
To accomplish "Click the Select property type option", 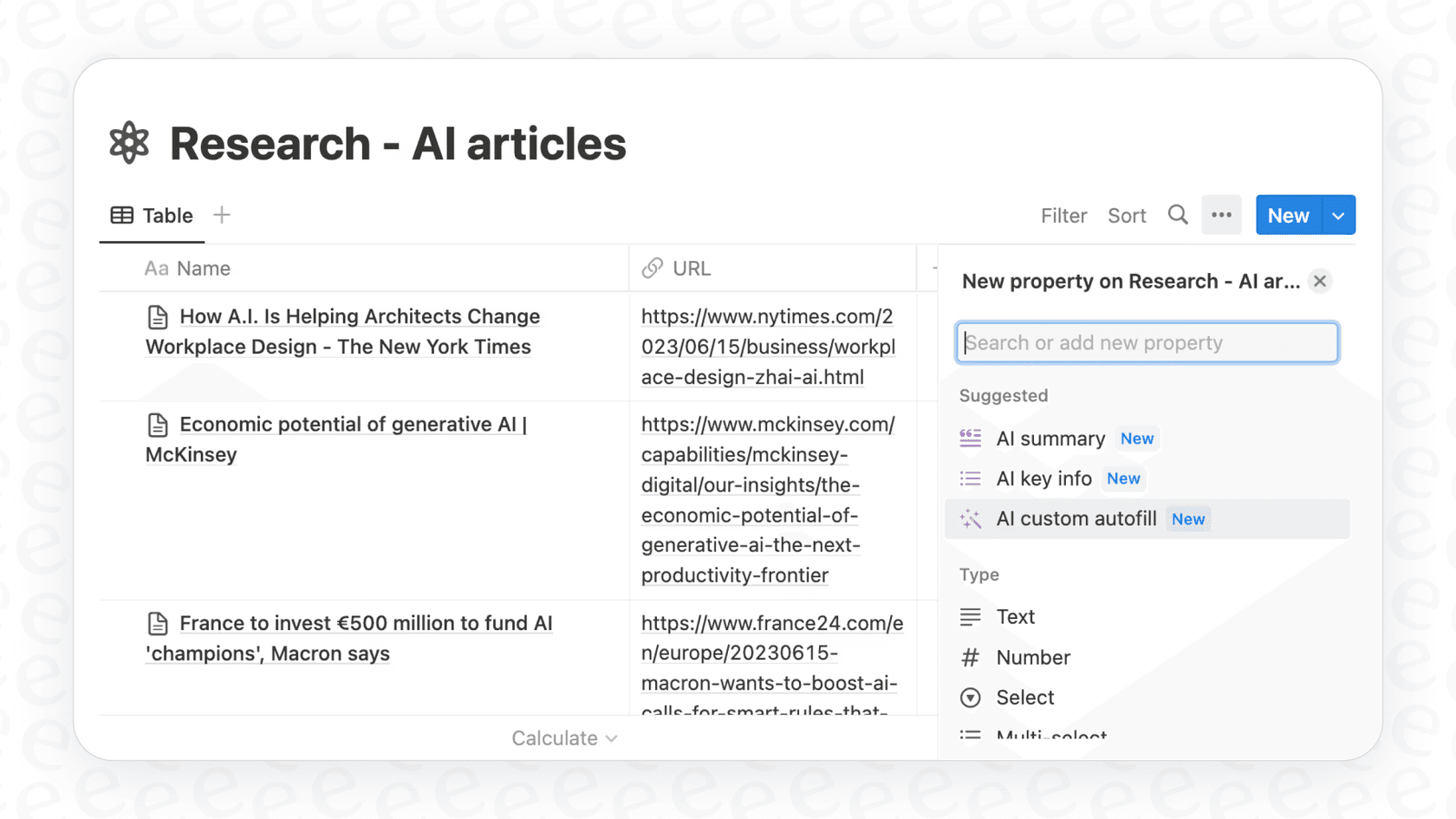I will coord(1025,698).
